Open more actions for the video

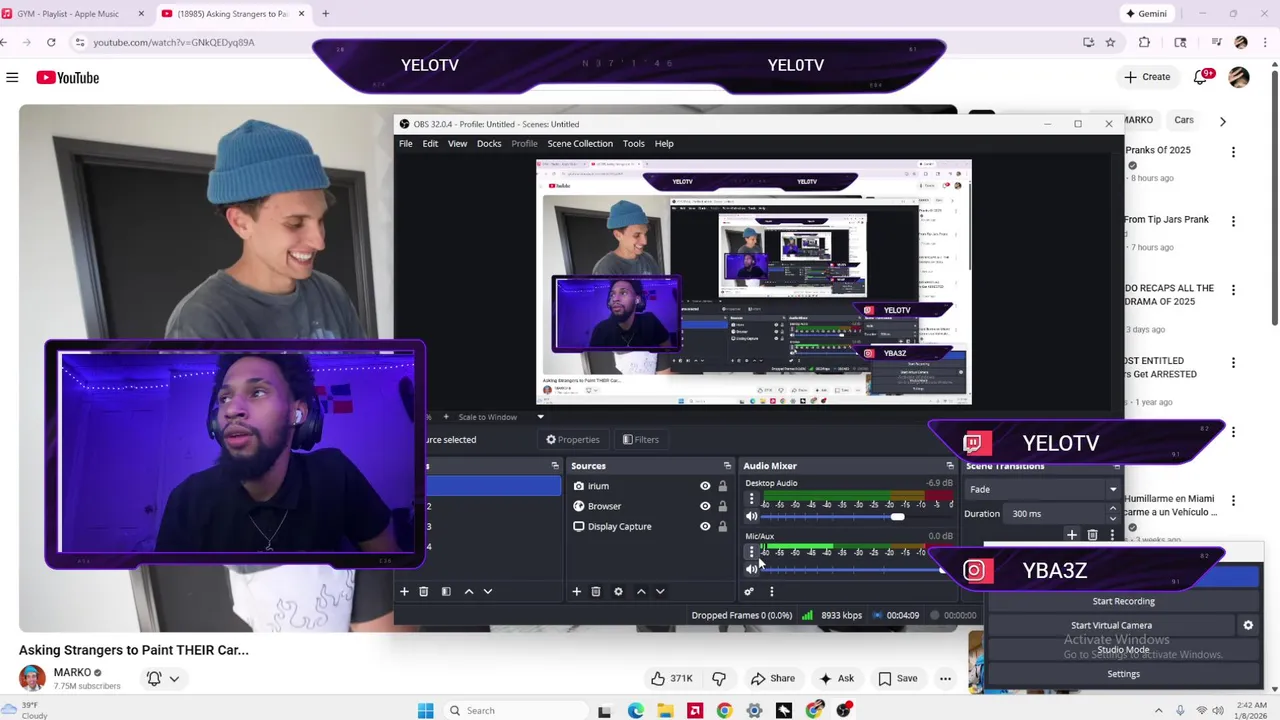[945, 678]
